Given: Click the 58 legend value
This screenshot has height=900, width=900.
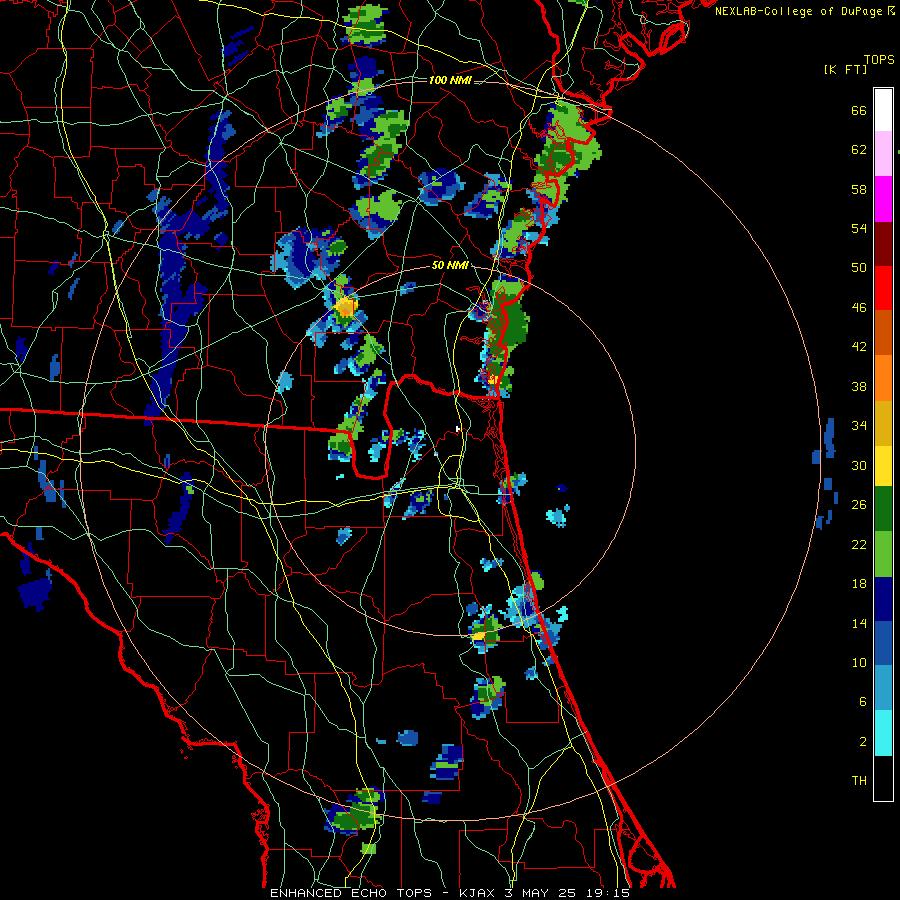Looking at the screenshot, I should coord(859,189).
